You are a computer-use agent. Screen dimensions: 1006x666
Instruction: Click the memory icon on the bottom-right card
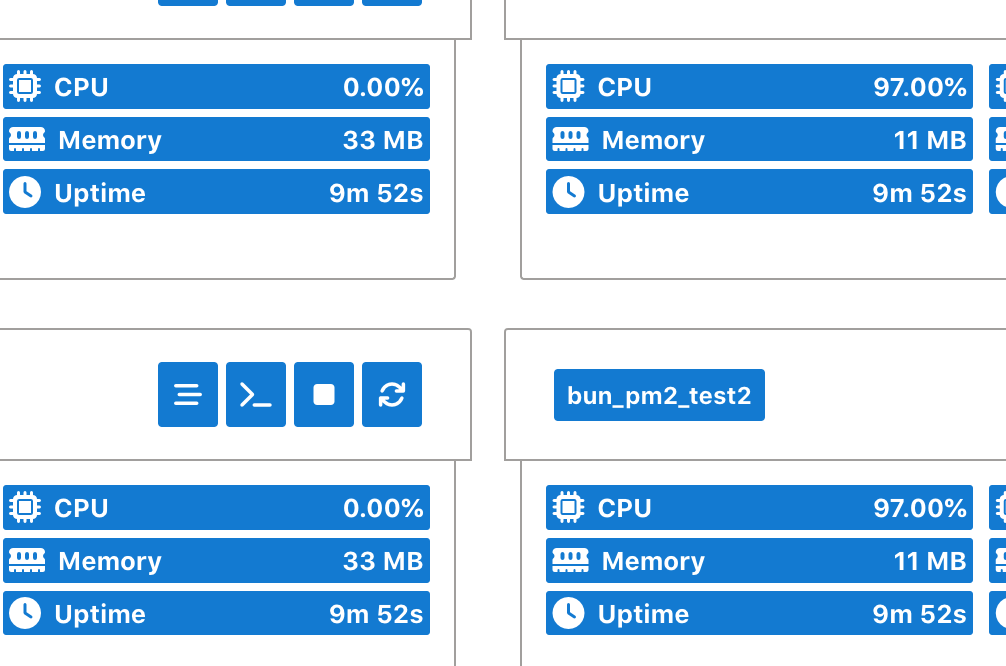[568, 560]
